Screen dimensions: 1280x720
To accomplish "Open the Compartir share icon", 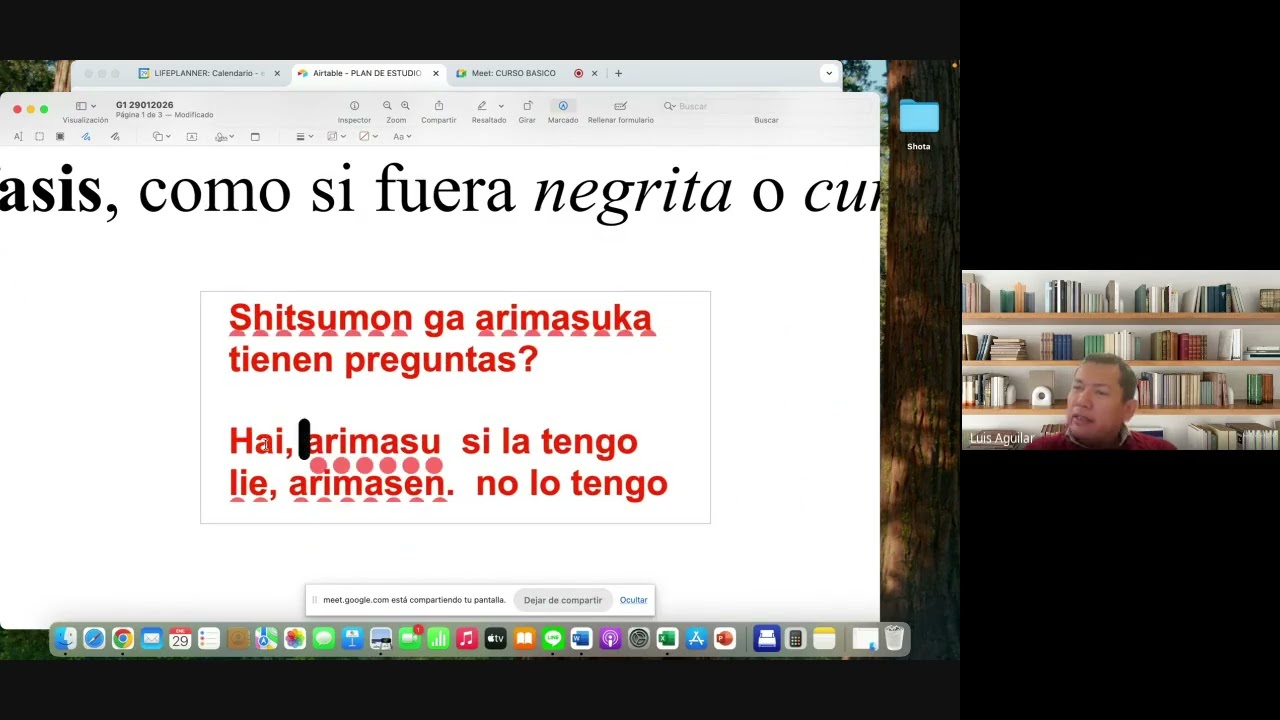I will 438,106.
